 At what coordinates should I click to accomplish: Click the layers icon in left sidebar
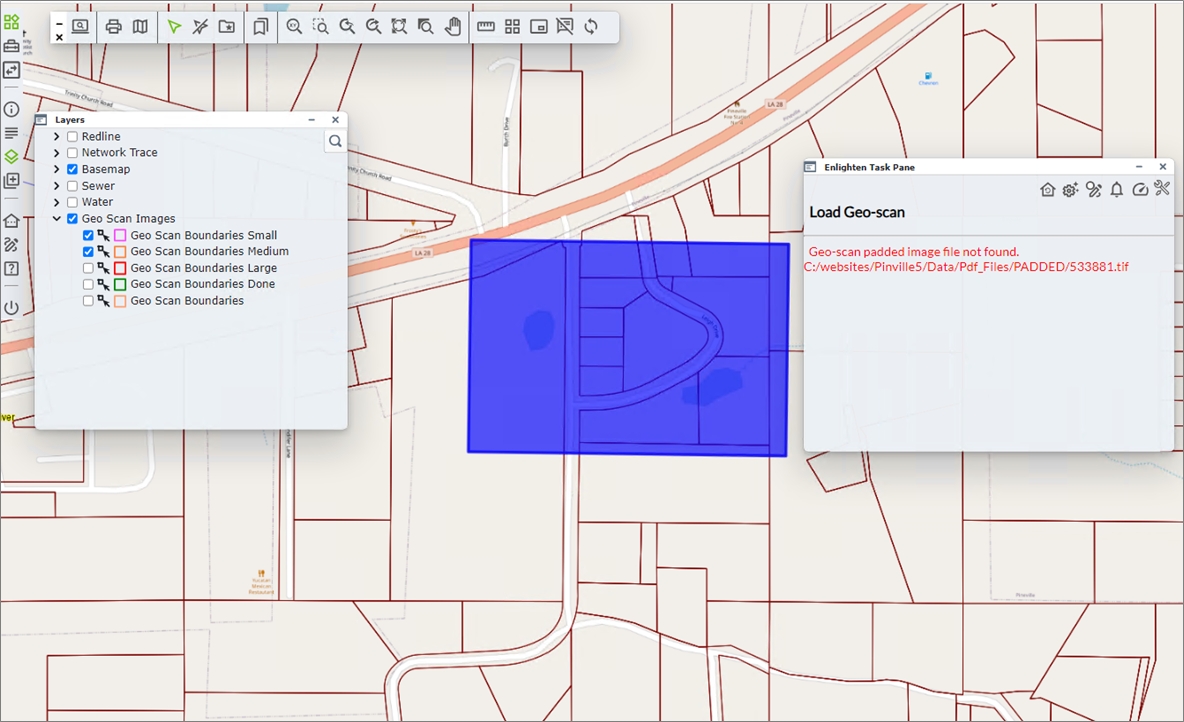pos(11,157)
